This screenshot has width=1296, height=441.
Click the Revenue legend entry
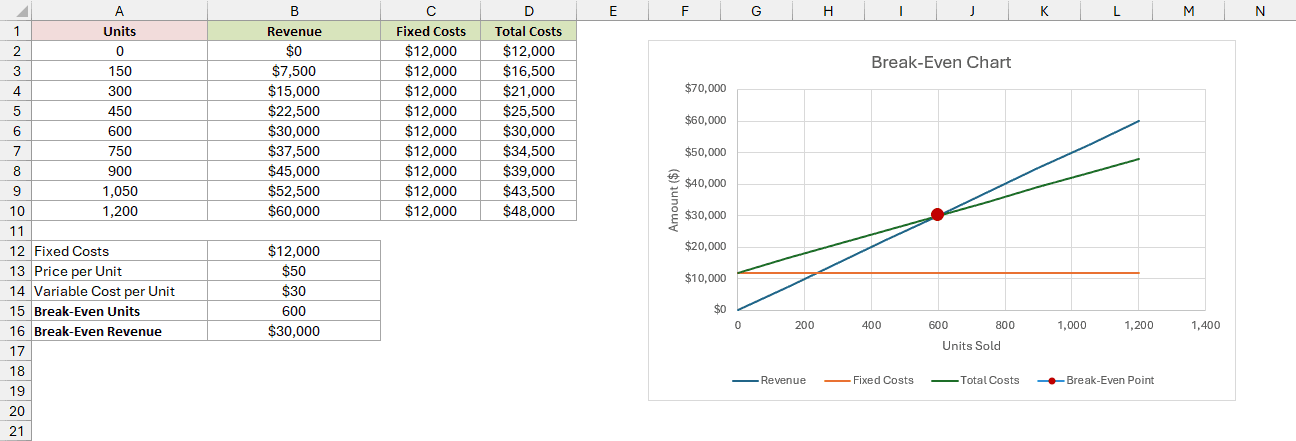pos(769,380)
